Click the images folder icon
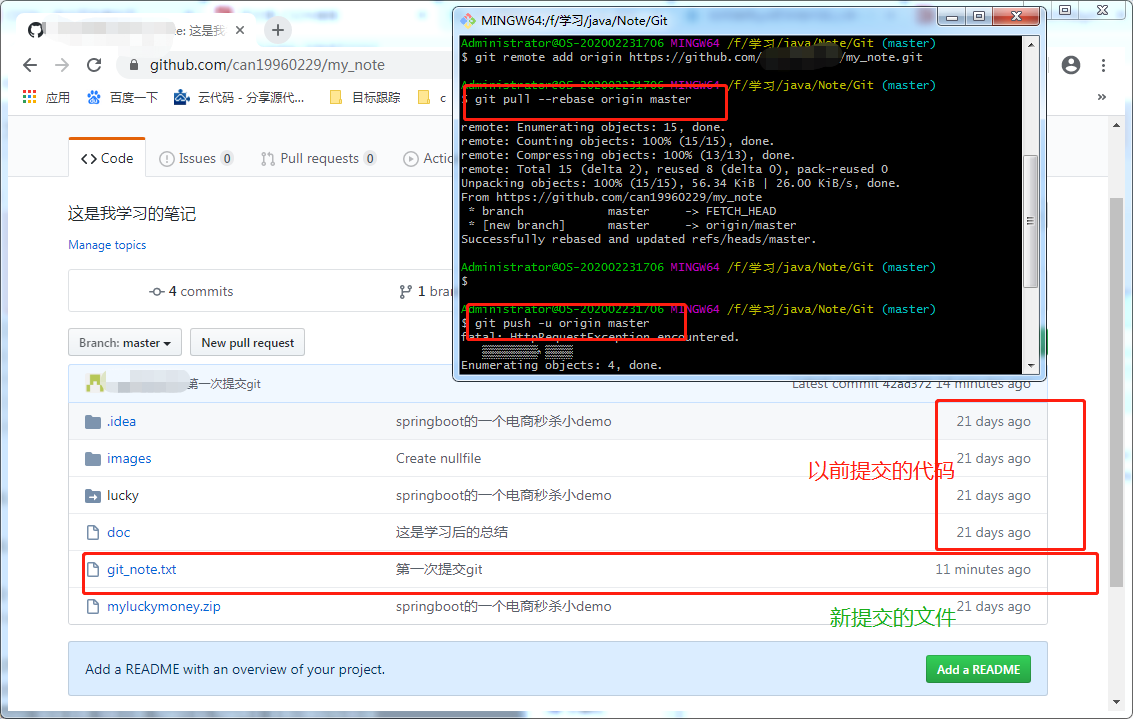The width and height of the screenshot is (1133, 719). [92, 459]
